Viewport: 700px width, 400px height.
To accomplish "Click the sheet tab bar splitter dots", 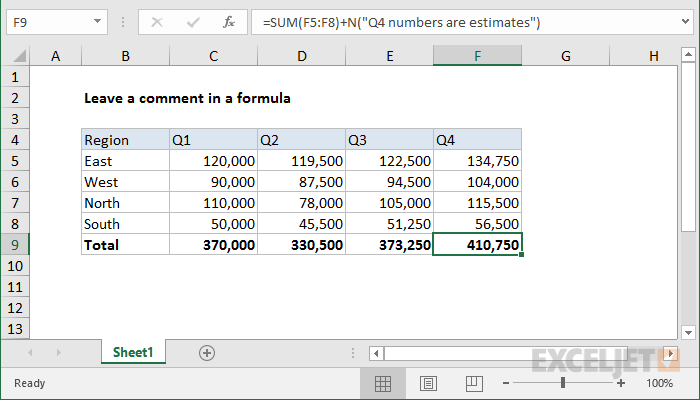I will 353,353.
